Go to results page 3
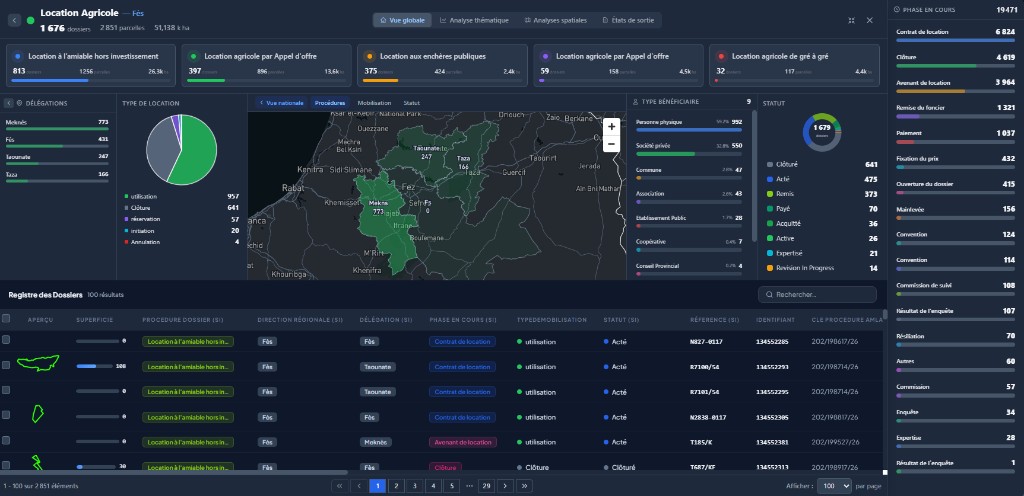The height and width of the screenshot is (496, 1024). [x=414, y=486]
